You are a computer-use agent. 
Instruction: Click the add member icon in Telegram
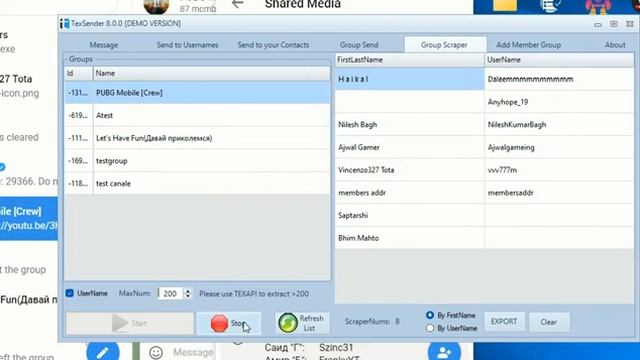[444, 351]
